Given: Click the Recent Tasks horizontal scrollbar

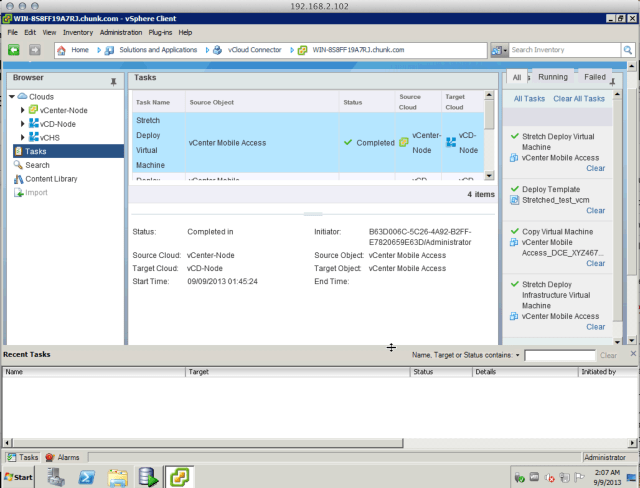Looking at the screenshot, I should (x=208, y=443).
